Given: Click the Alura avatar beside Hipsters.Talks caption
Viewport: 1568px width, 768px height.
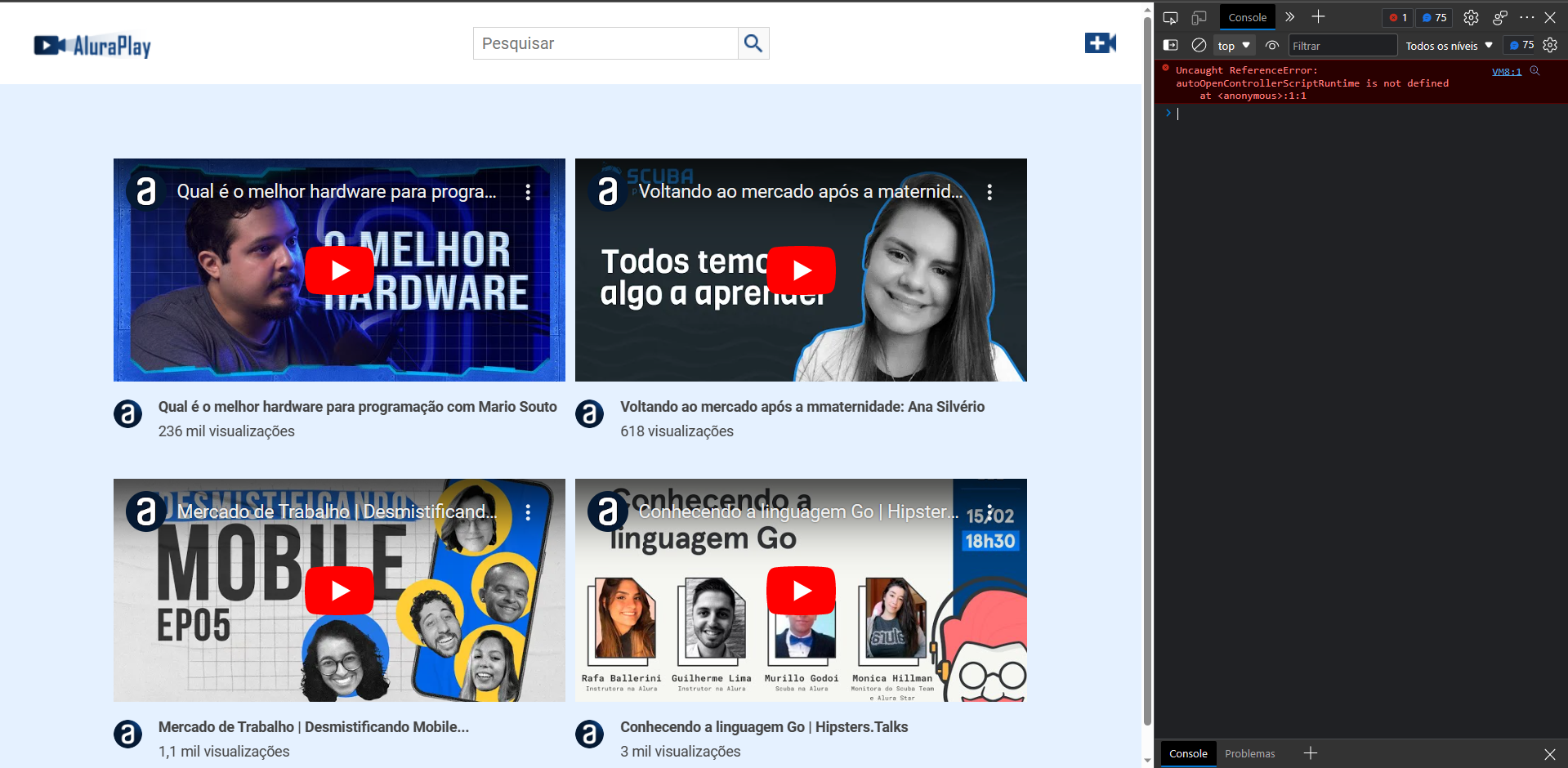Looking at the screenshot, I should tap(589, 734).
